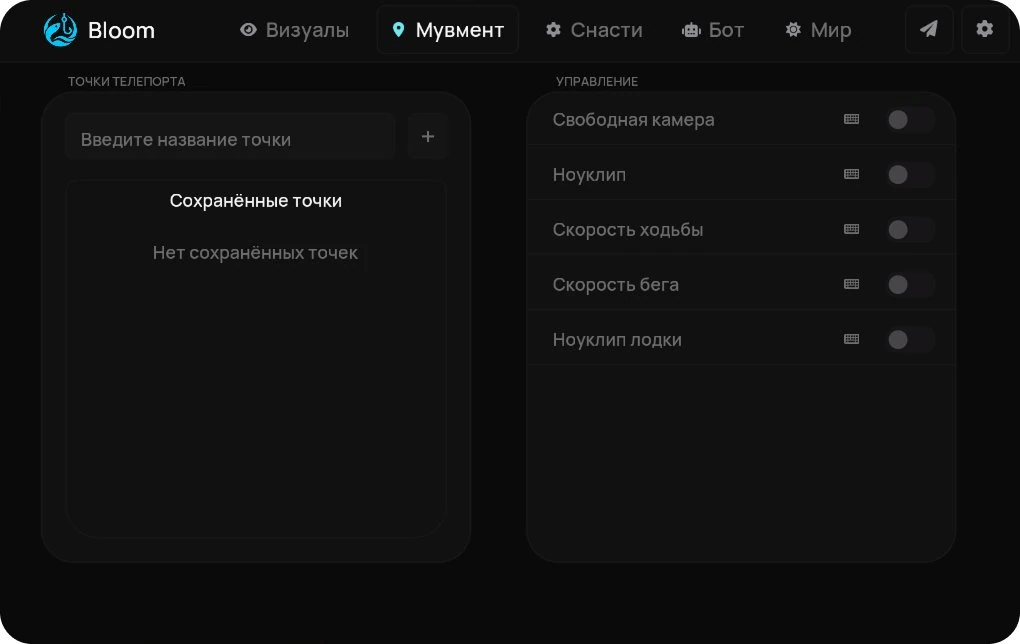Viewport: 1020px width, 644px height.
Task: Set keybind for Свободная камера
Action: pos(852,119)
